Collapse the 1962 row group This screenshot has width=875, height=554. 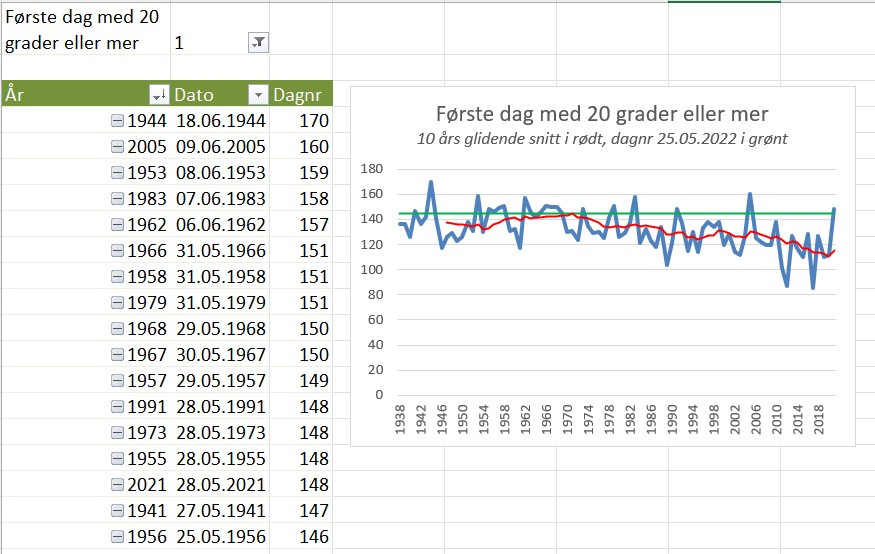117,224
